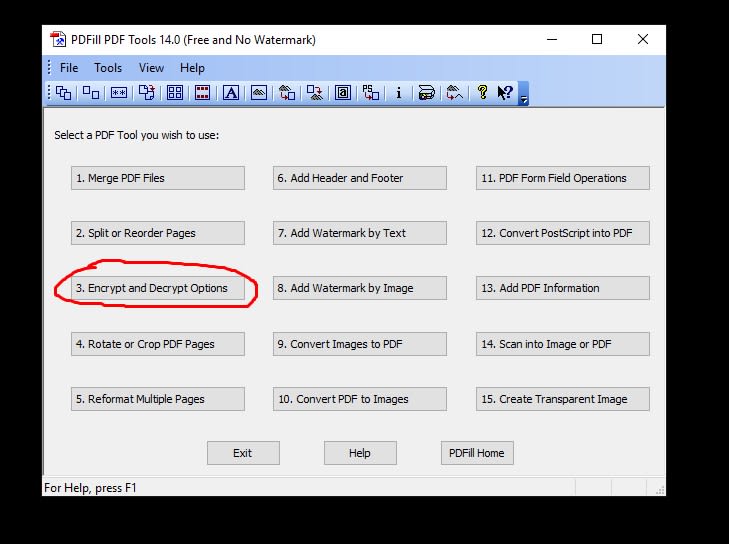Screen dimensions: 729x544
Task: Click the PDFill app icon in title bar
Action: coord(58,40)
